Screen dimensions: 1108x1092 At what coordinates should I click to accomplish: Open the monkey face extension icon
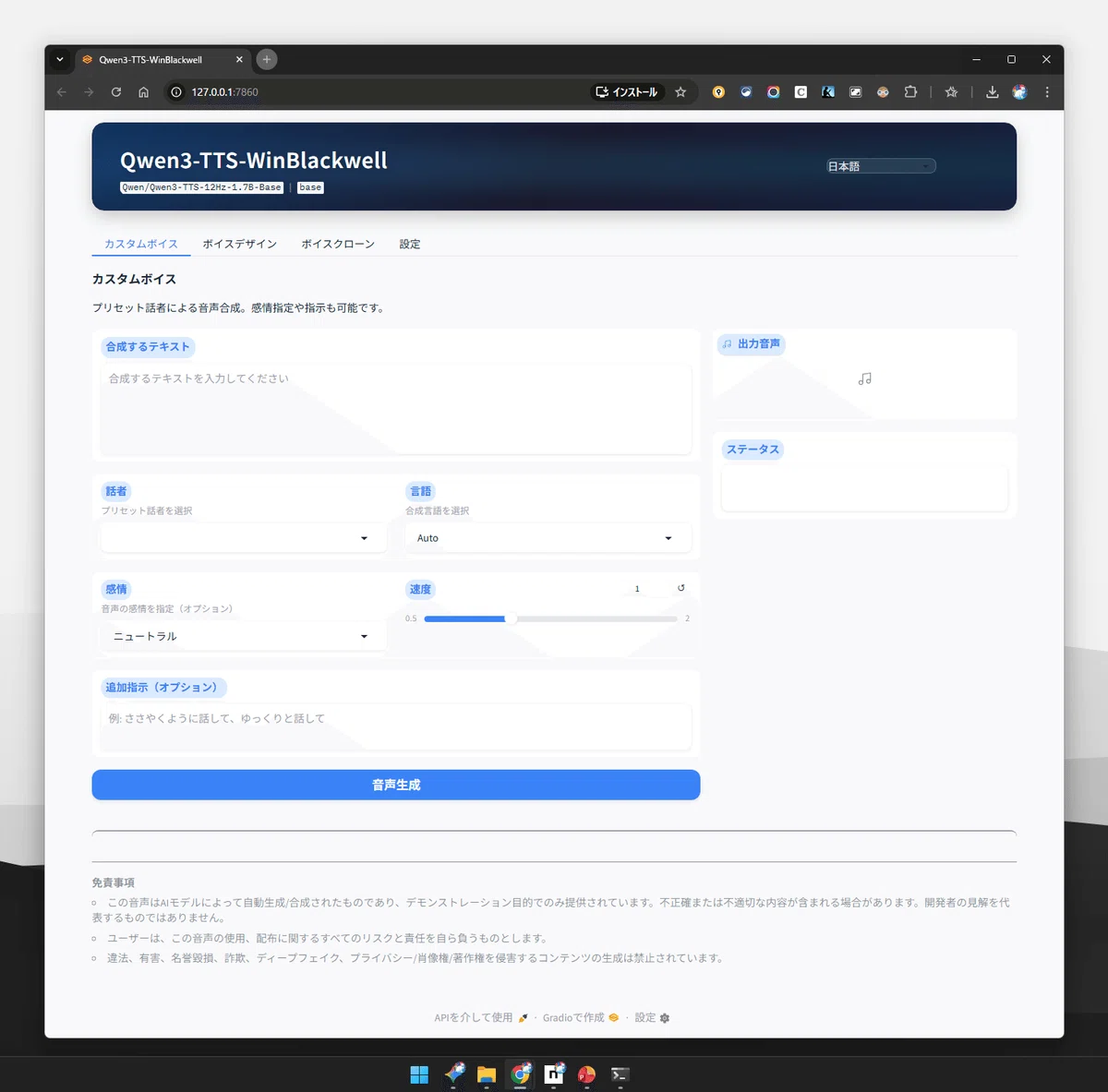(x=883, y=92)
